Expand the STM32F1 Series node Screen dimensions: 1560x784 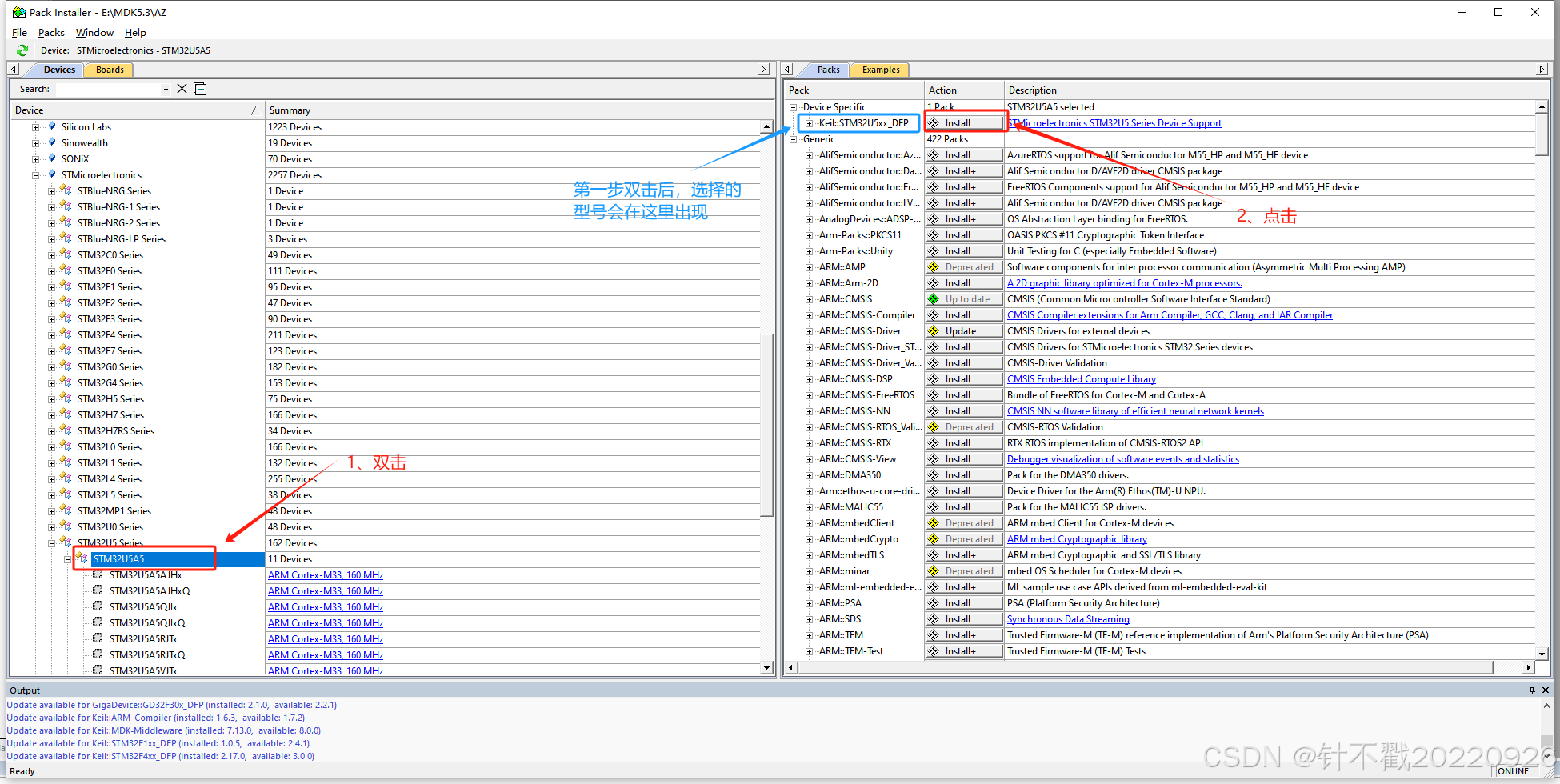51,287
